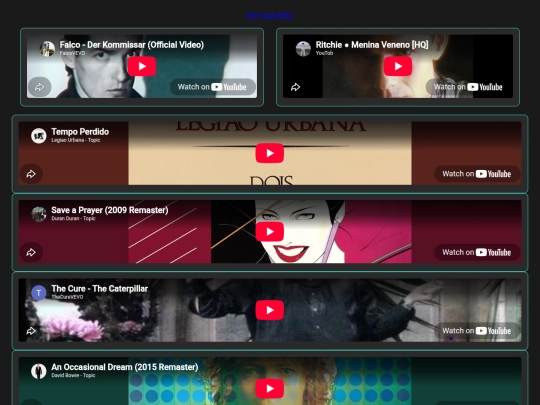This screenshot has height=405, width=540.
Task: Share the Save a Prayer video
Action: tap(31, 252)
